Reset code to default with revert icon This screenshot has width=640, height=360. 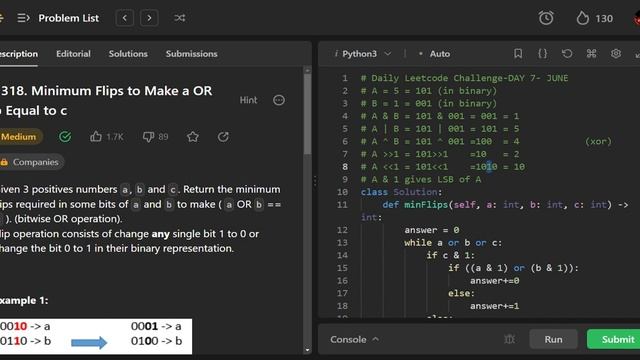pyautogui.click(x=567, y=53)
